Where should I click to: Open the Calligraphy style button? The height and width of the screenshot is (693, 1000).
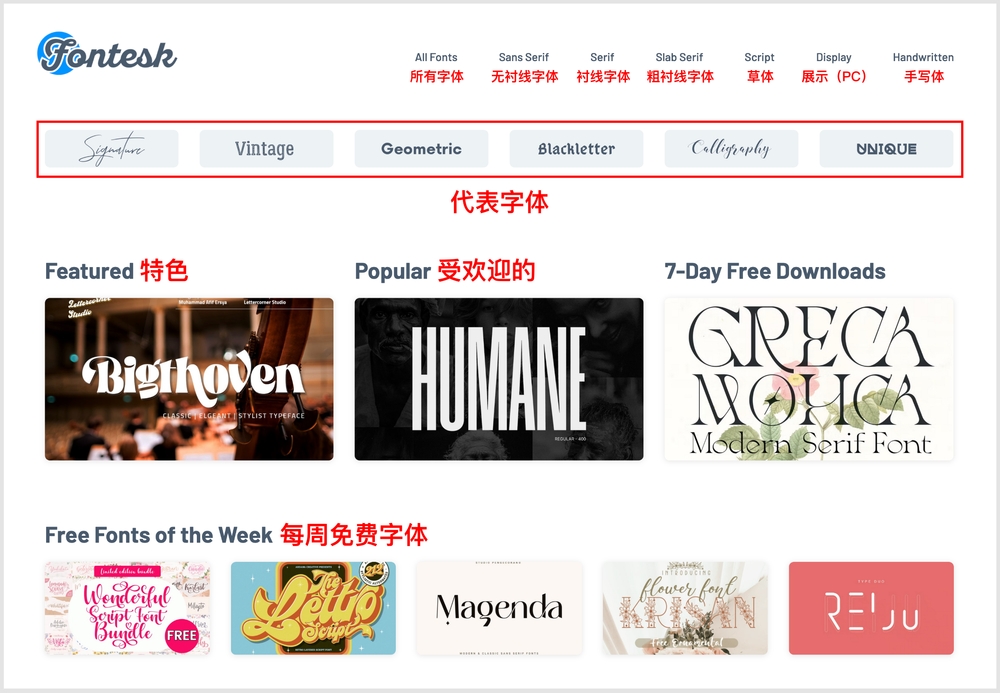731,149
